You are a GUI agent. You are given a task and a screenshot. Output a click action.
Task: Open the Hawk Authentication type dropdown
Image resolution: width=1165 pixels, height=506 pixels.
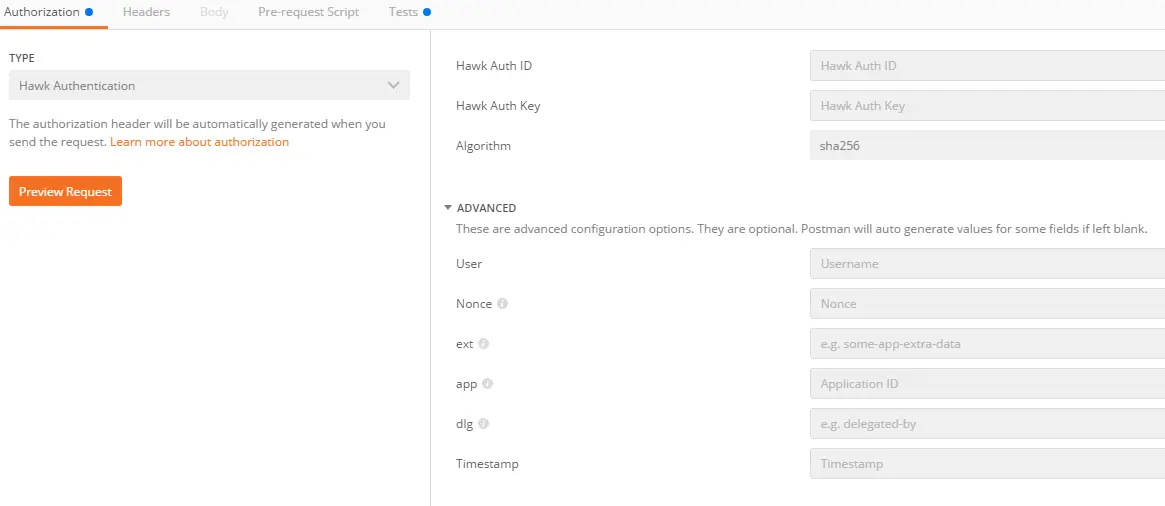click(209, 86)
